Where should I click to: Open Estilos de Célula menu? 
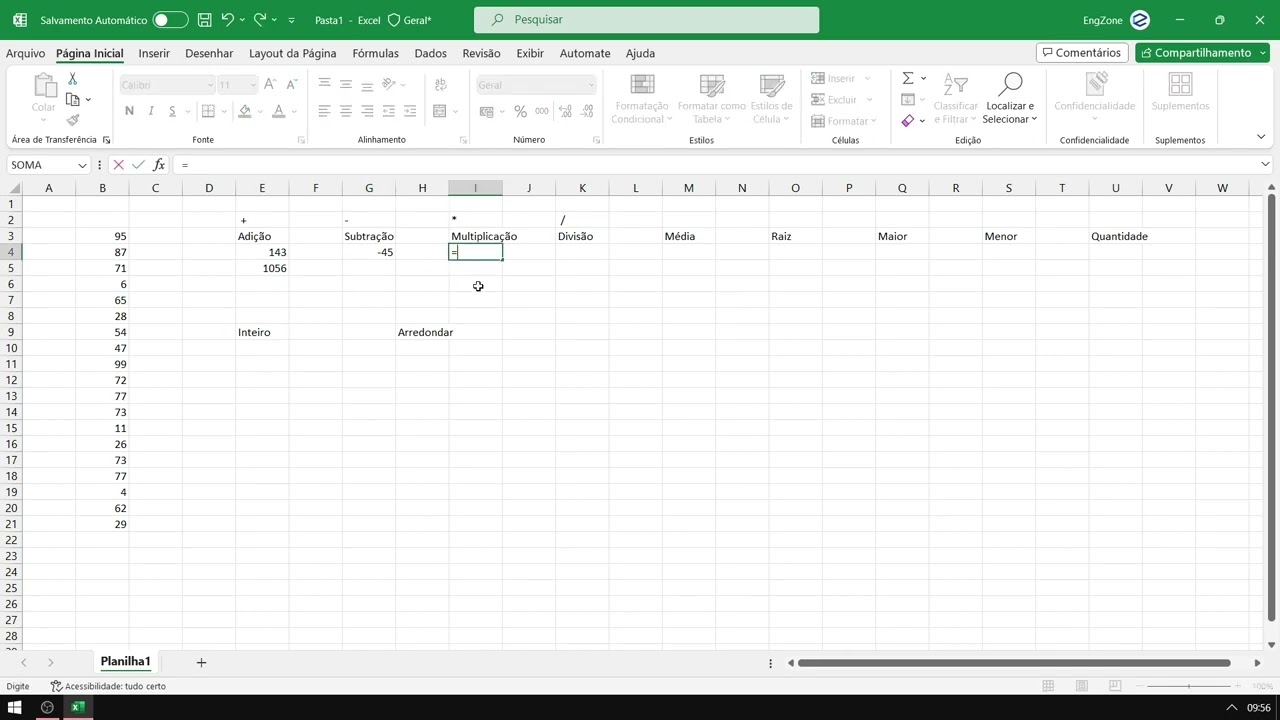coord(771,99)
